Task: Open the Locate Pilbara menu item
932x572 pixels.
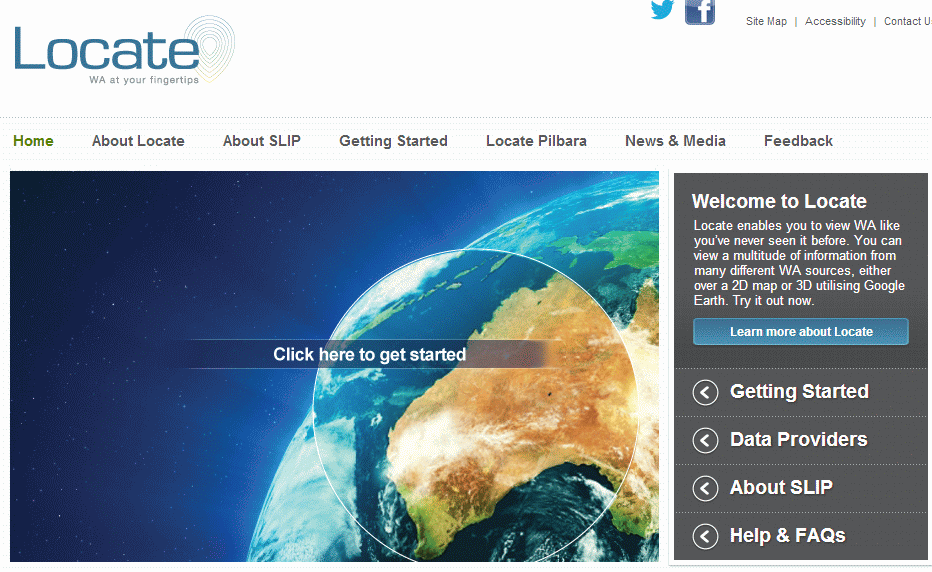Action: (x=536, y=141)
